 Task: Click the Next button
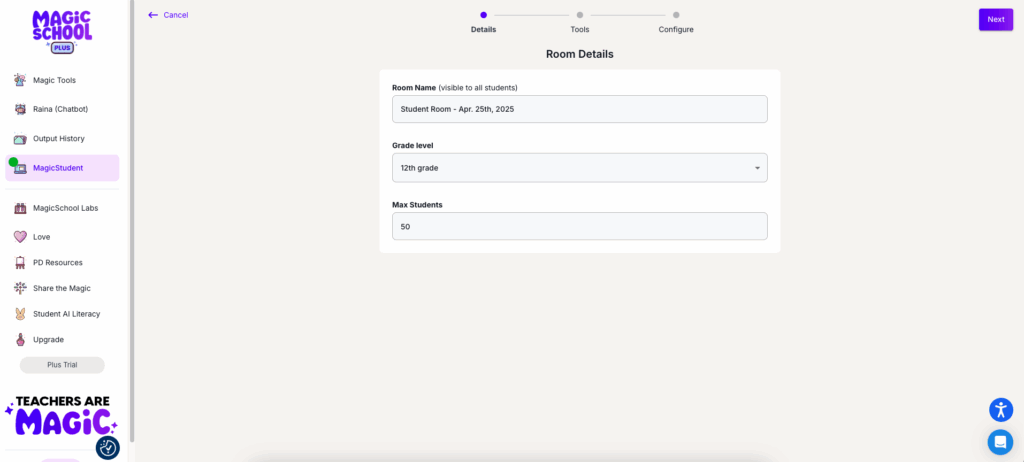coord(995,20)
